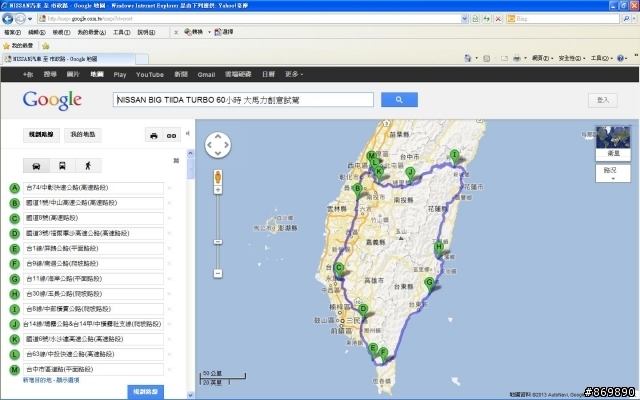This screenshot has height=400, width=640.
Task: Open the search provider dropdown arrow
Action: [634, 19]
